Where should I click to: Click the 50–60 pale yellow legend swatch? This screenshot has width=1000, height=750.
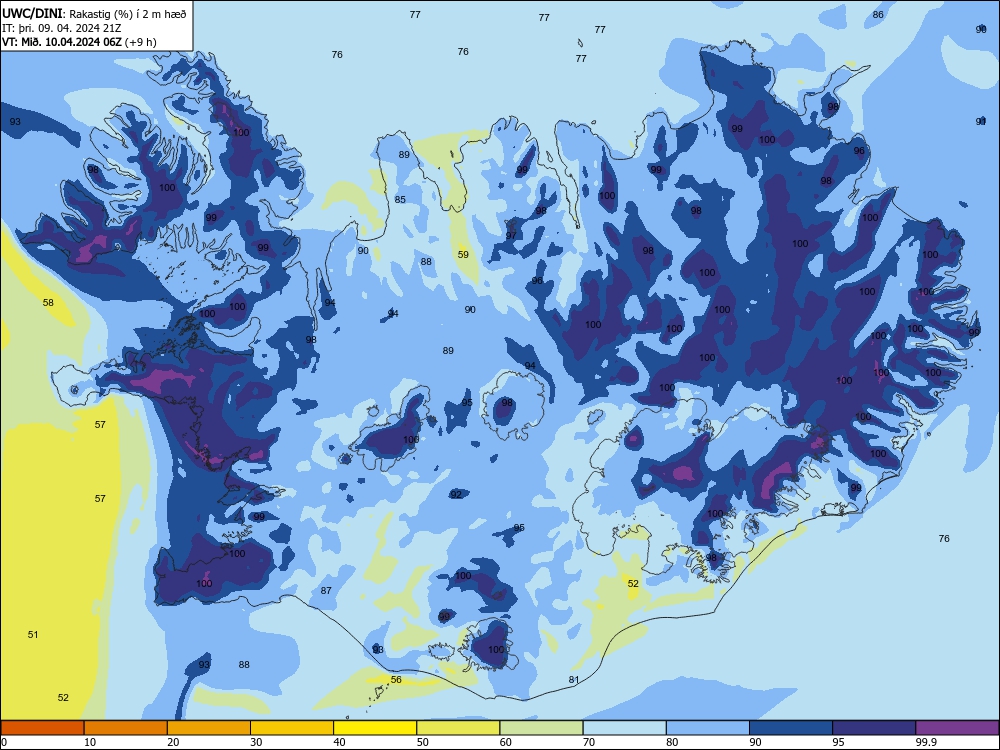[x=458, y=728]
